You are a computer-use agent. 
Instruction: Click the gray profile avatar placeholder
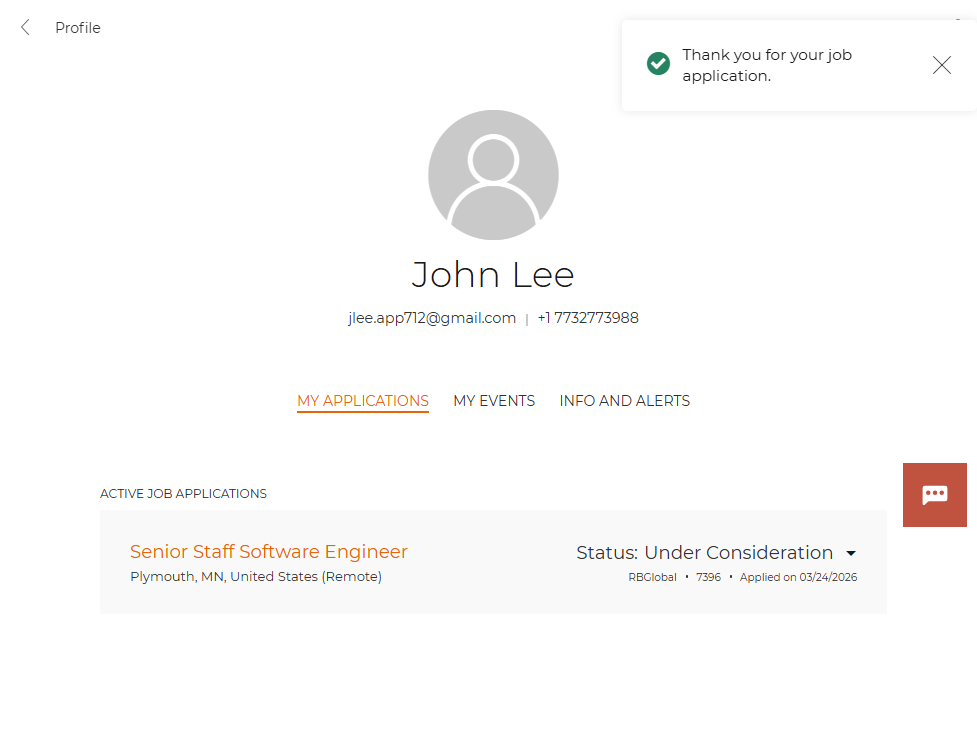[x=493, y=175]
